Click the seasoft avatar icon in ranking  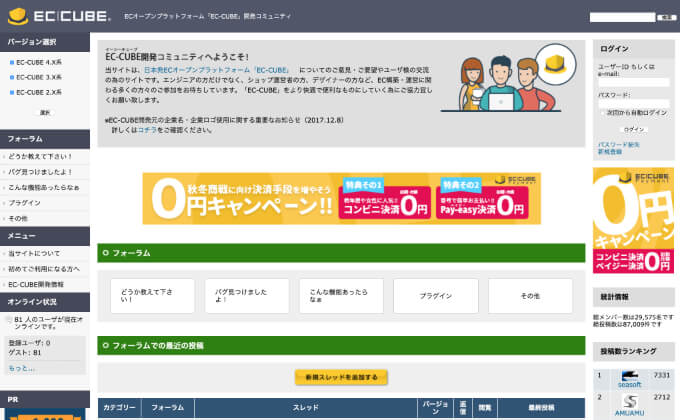click(x=629, y=376)
